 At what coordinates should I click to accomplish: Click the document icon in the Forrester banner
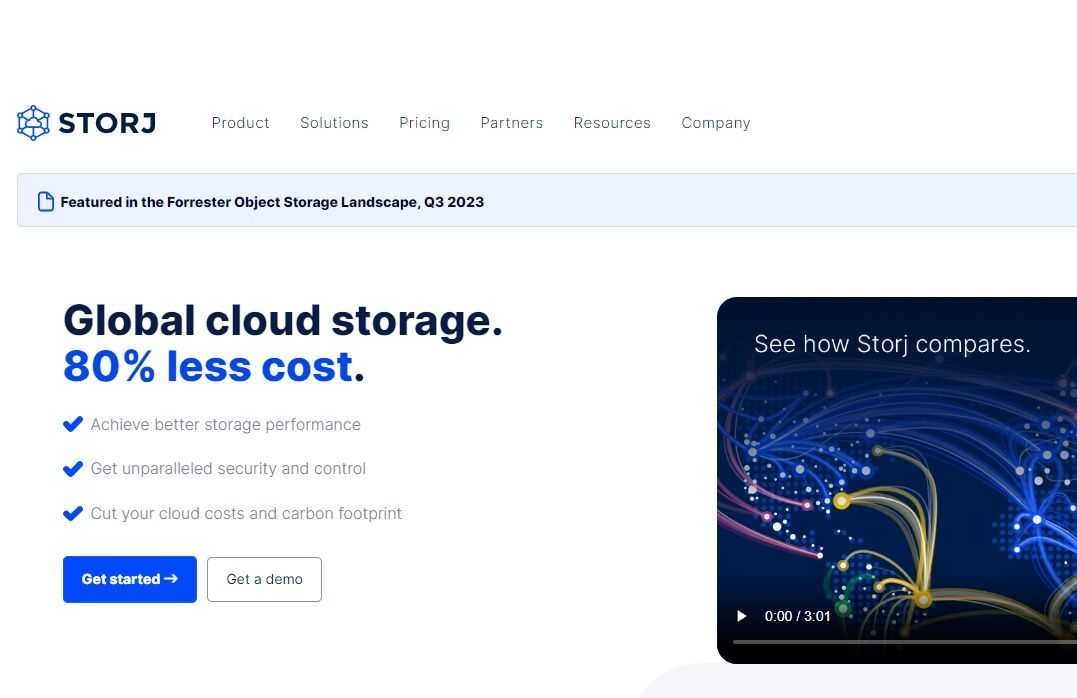46,201
